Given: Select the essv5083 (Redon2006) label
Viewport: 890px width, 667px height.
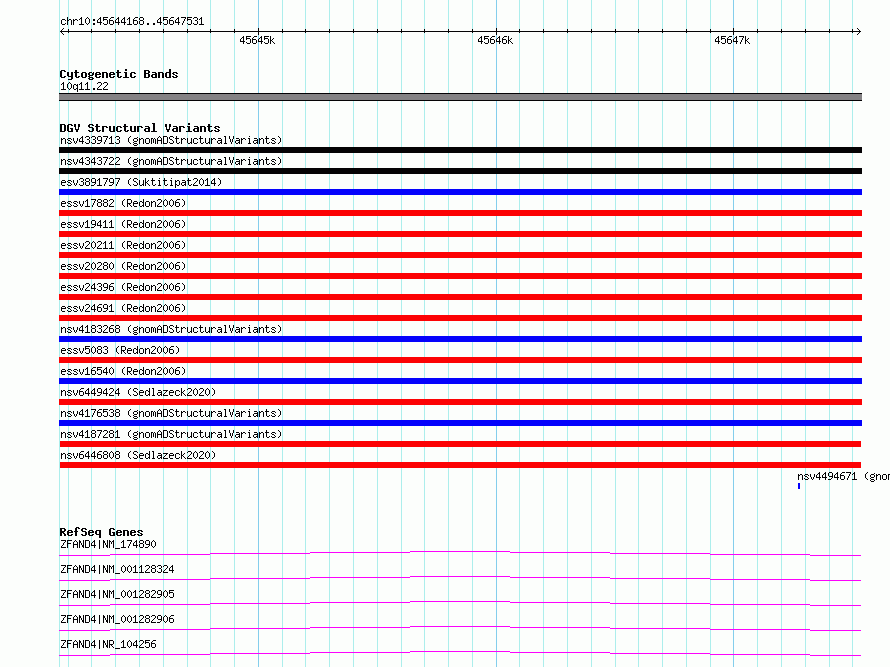Looking at the screenshot, I should pyautogui.click(x=120, y=350).
